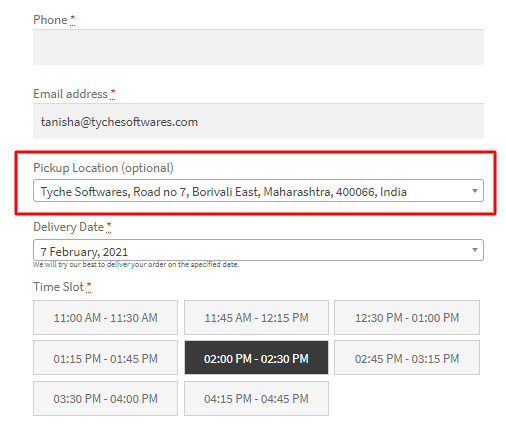Click the Tyche Softwares address text in dropdown
The height and width of the screenshot is (438, 506).
223,192
